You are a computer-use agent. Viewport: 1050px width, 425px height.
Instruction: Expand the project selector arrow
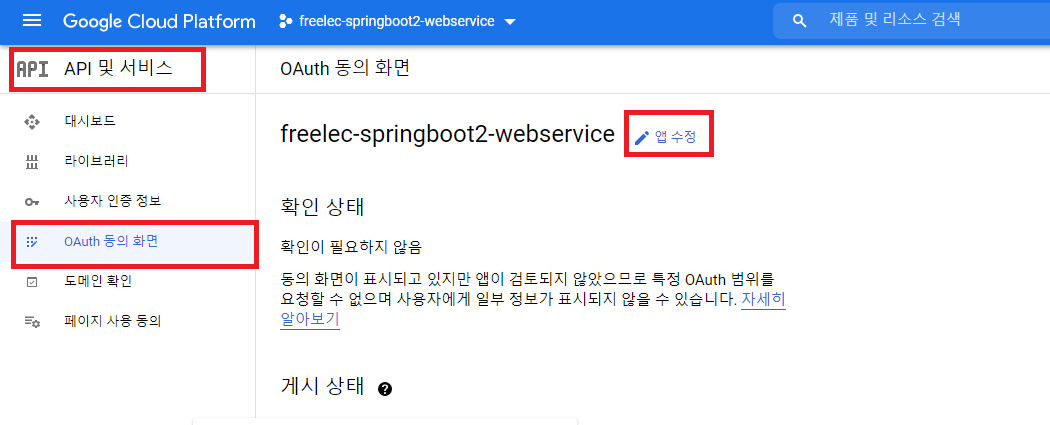click(x=510, y=22)
